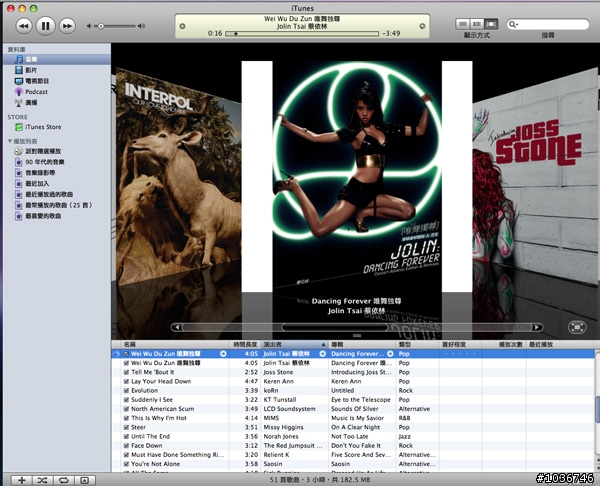Sort by the Genre column header

pos(417,344)
